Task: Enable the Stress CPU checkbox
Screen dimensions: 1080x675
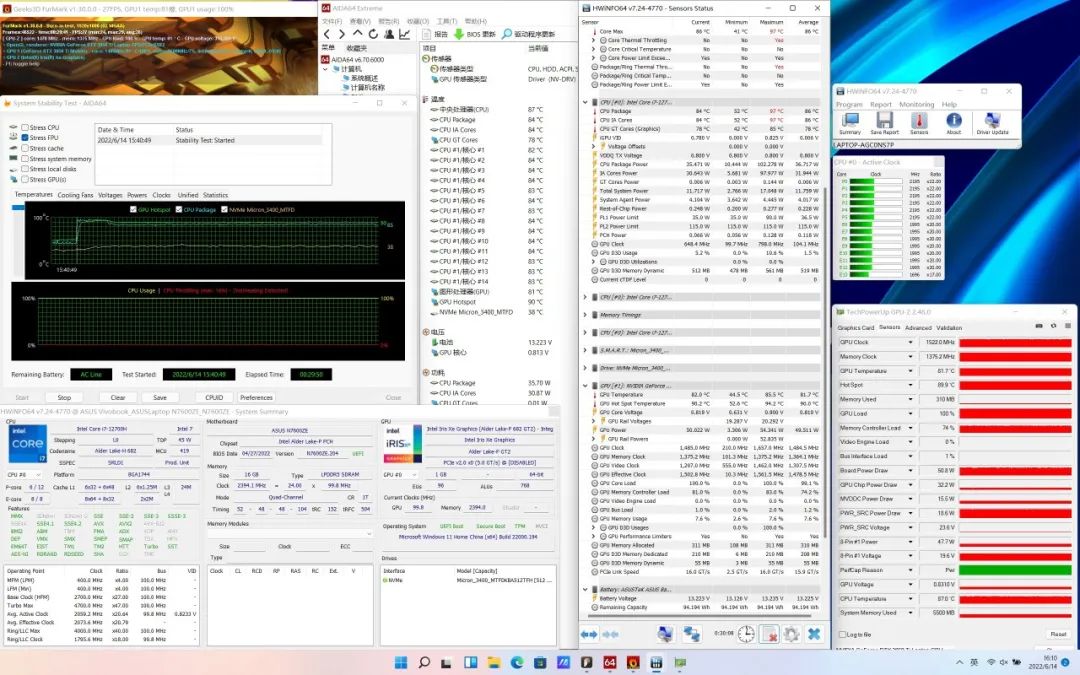Action: (25, 128)
